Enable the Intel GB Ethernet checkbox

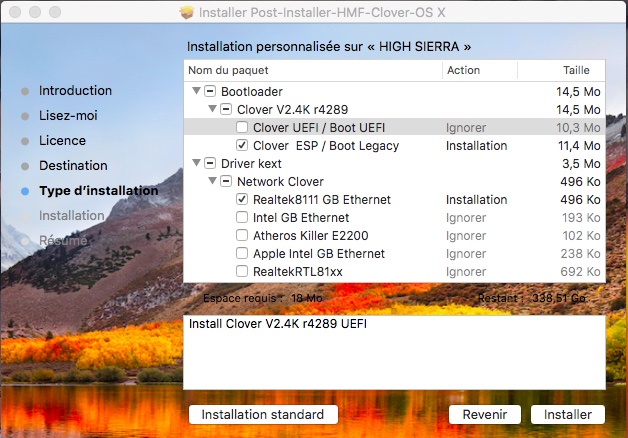pos(242,217)
